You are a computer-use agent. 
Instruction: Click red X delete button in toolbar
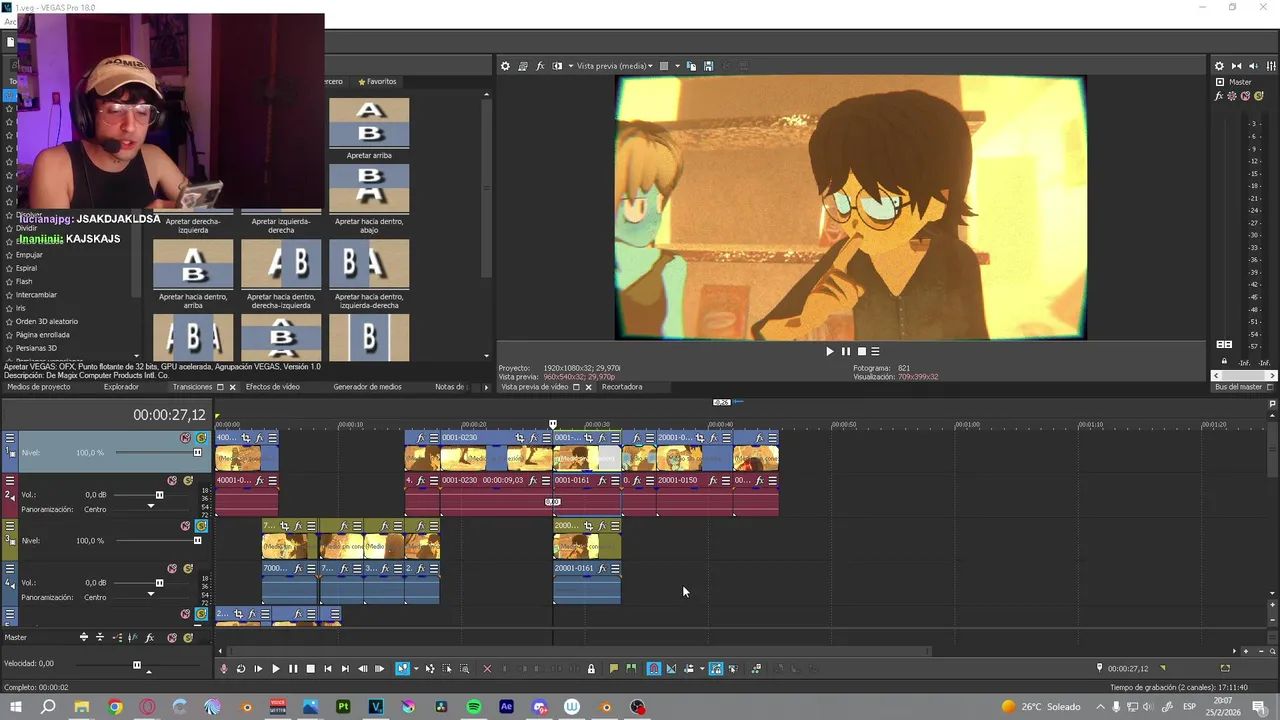tap(487, 669)
